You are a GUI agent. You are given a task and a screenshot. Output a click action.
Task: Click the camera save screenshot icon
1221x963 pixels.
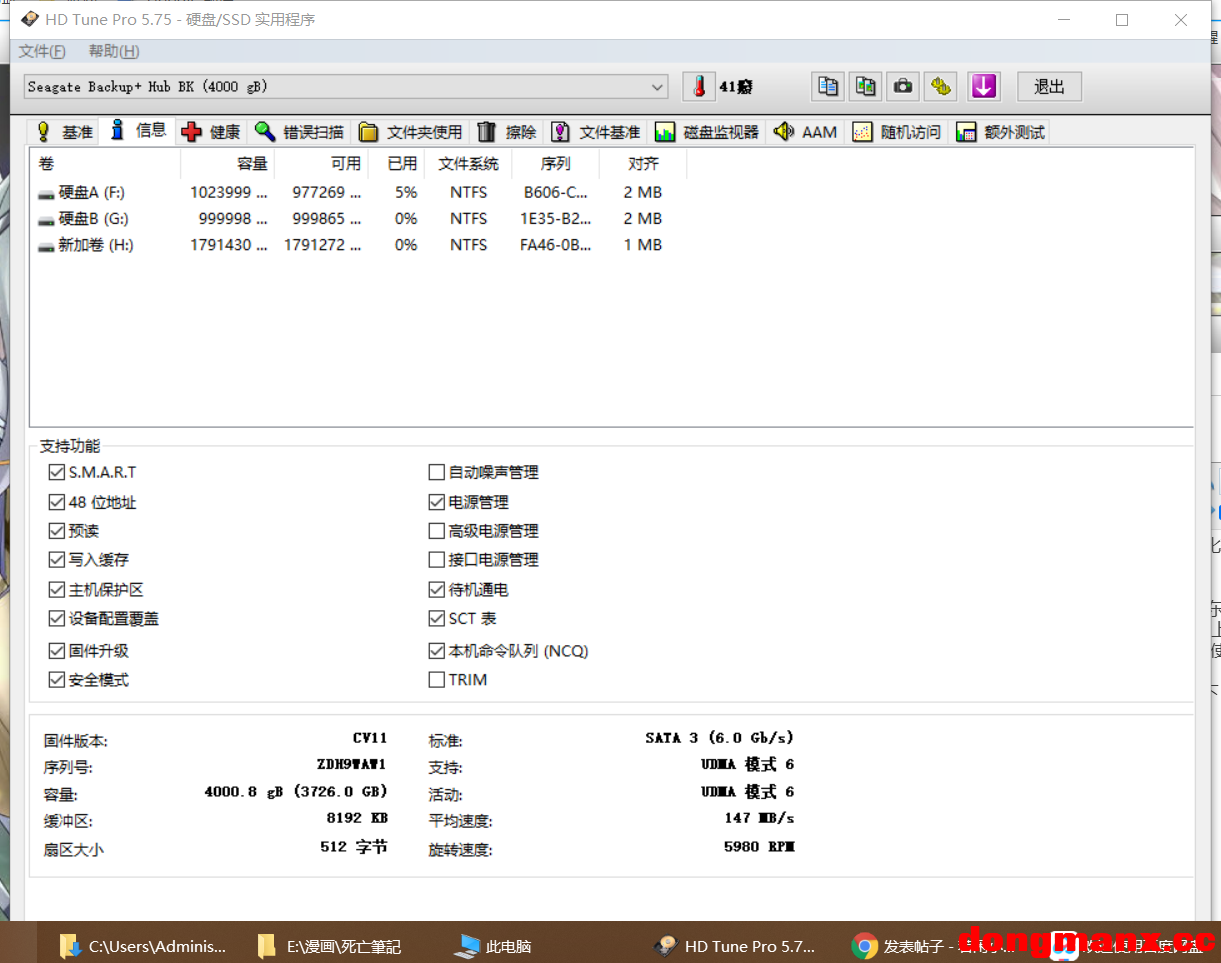903,87
